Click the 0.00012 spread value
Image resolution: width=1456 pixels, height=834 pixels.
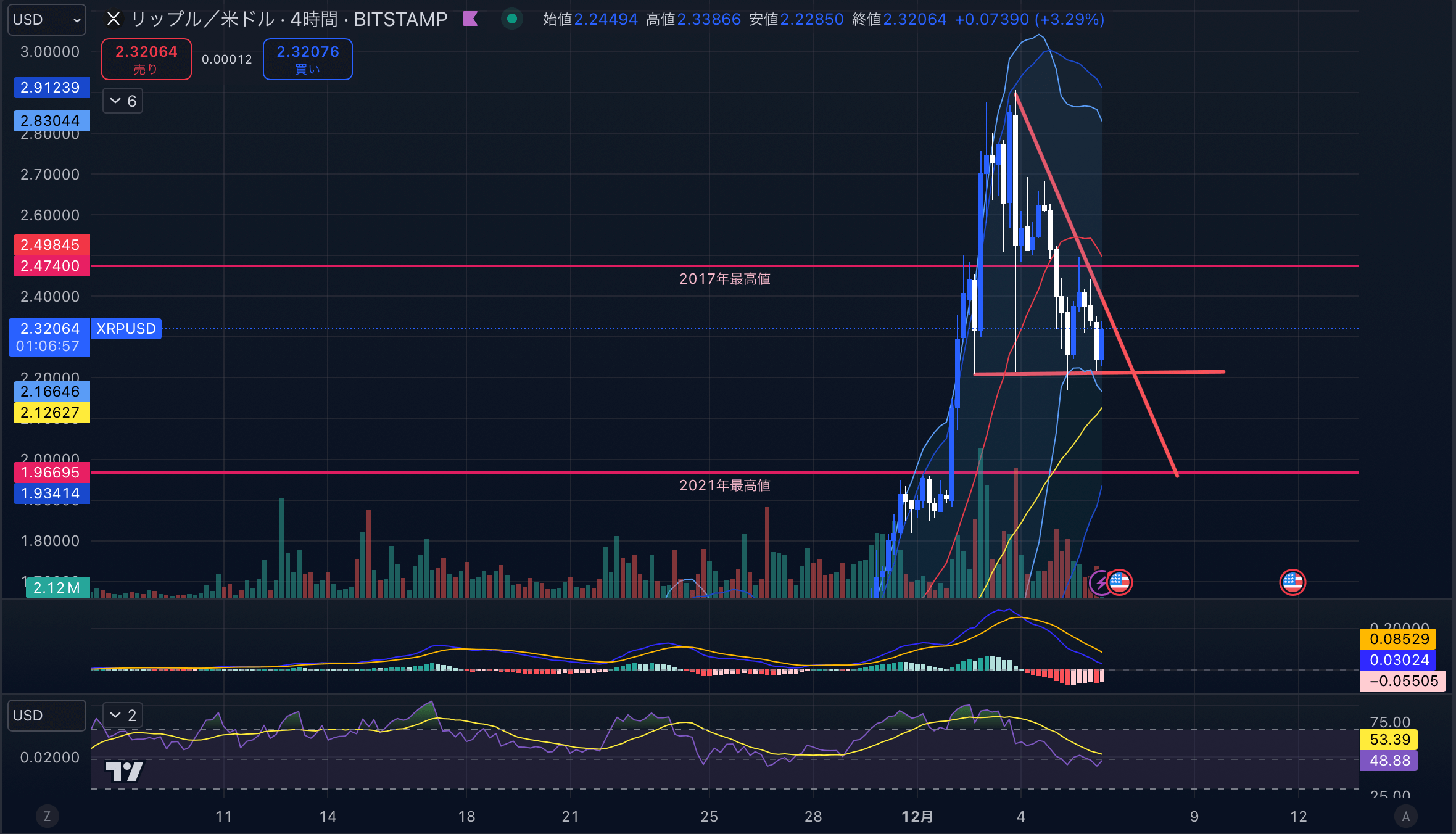[x=227, y=59]
